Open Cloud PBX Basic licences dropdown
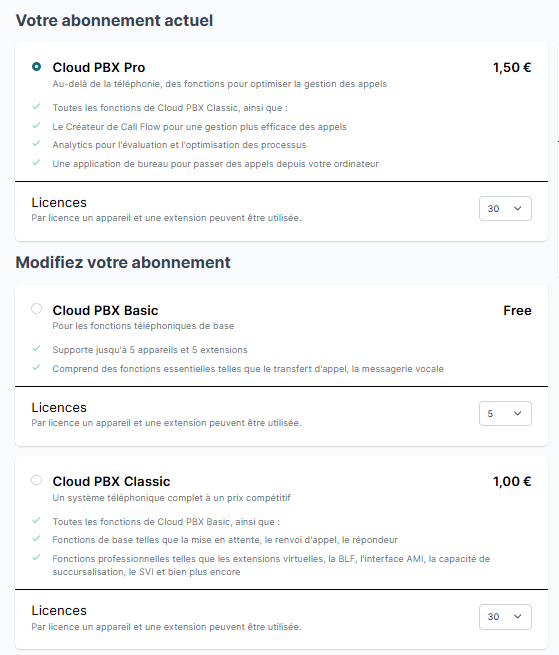 tap(505, 414)
